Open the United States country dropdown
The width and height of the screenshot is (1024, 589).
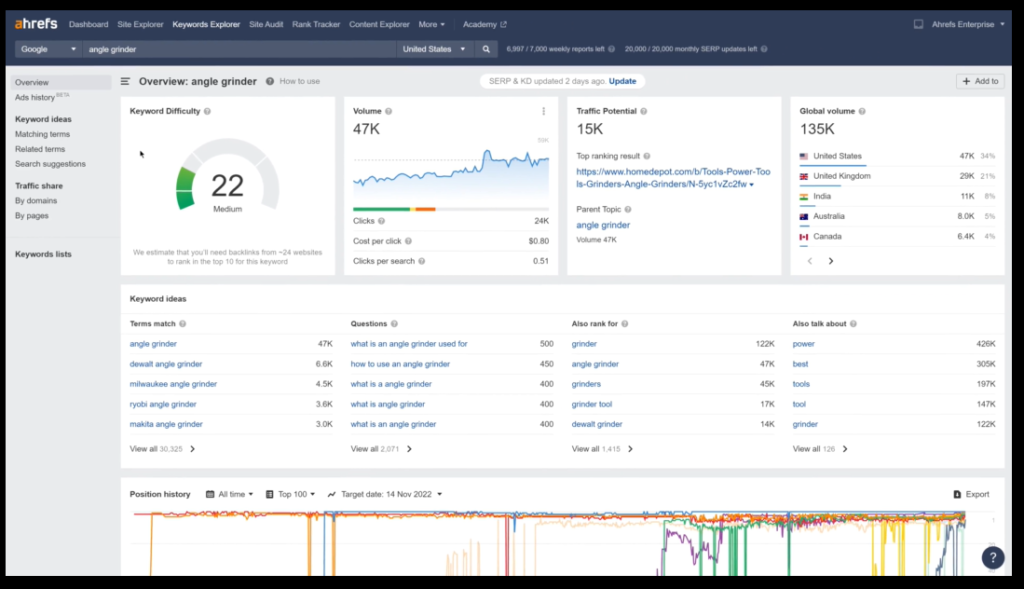pos(434,49)
